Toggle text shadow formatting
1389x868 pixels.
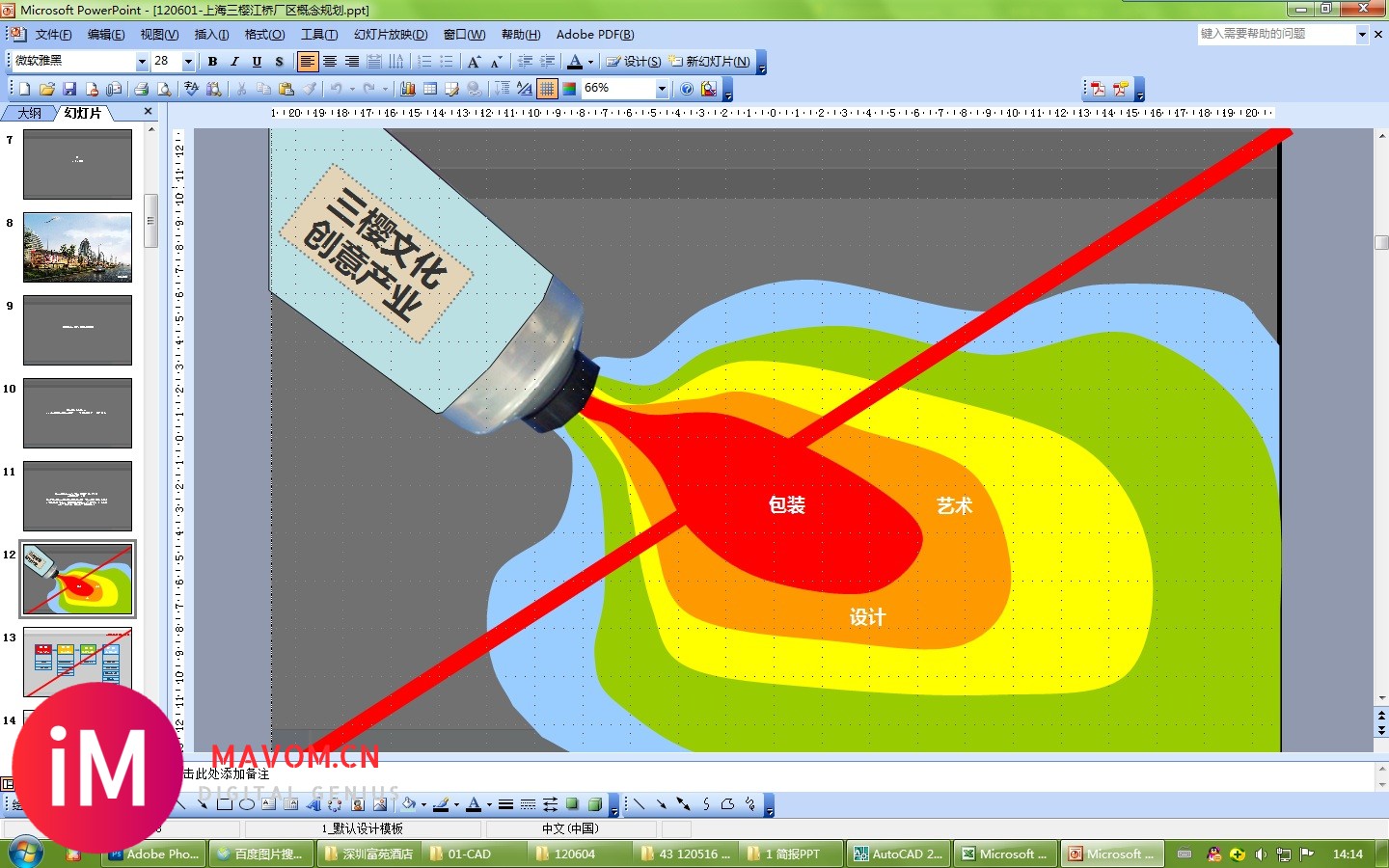pos(279,62)
